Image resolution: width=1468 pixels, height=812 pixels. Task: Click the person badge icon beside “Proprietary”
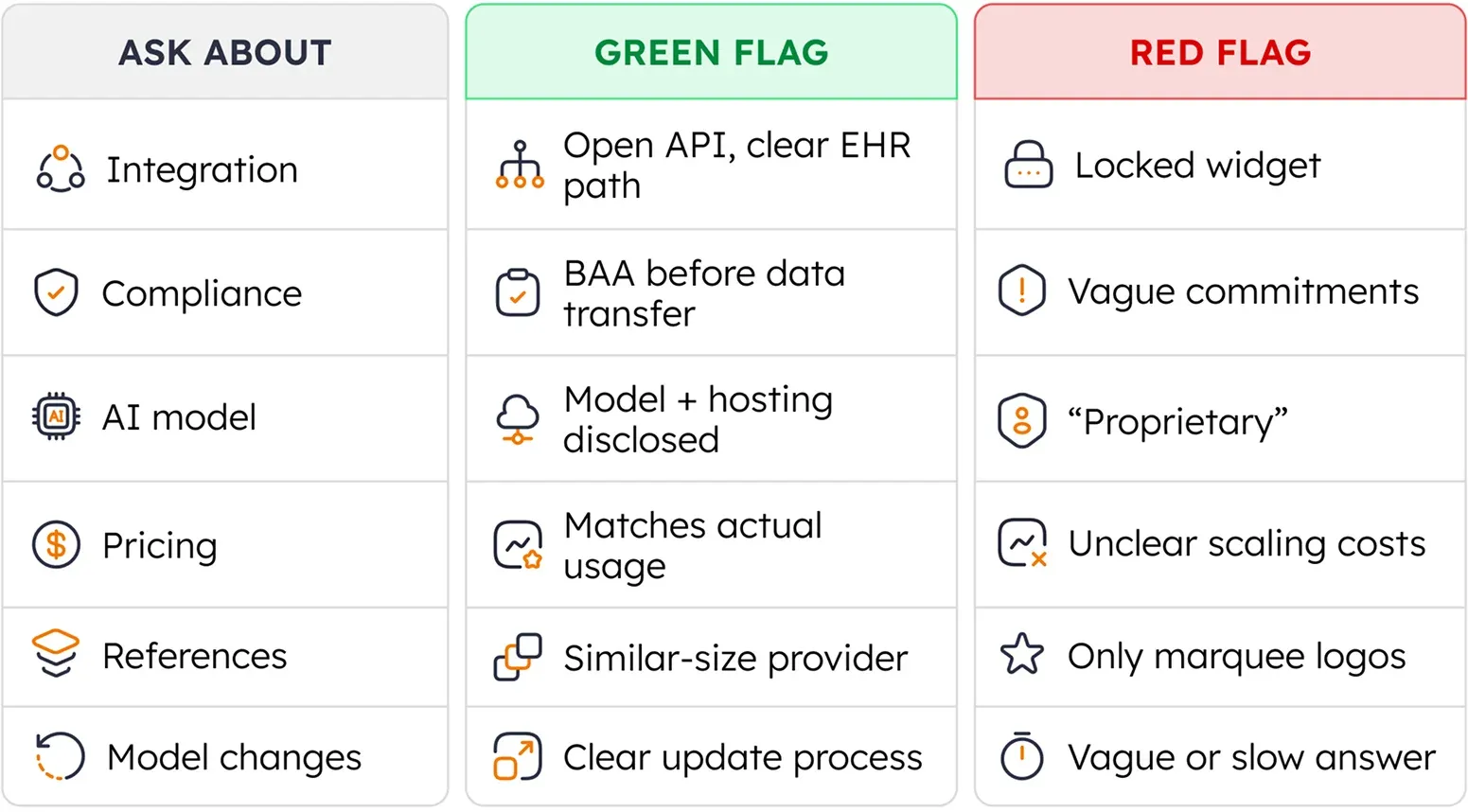coord(1022,420)
